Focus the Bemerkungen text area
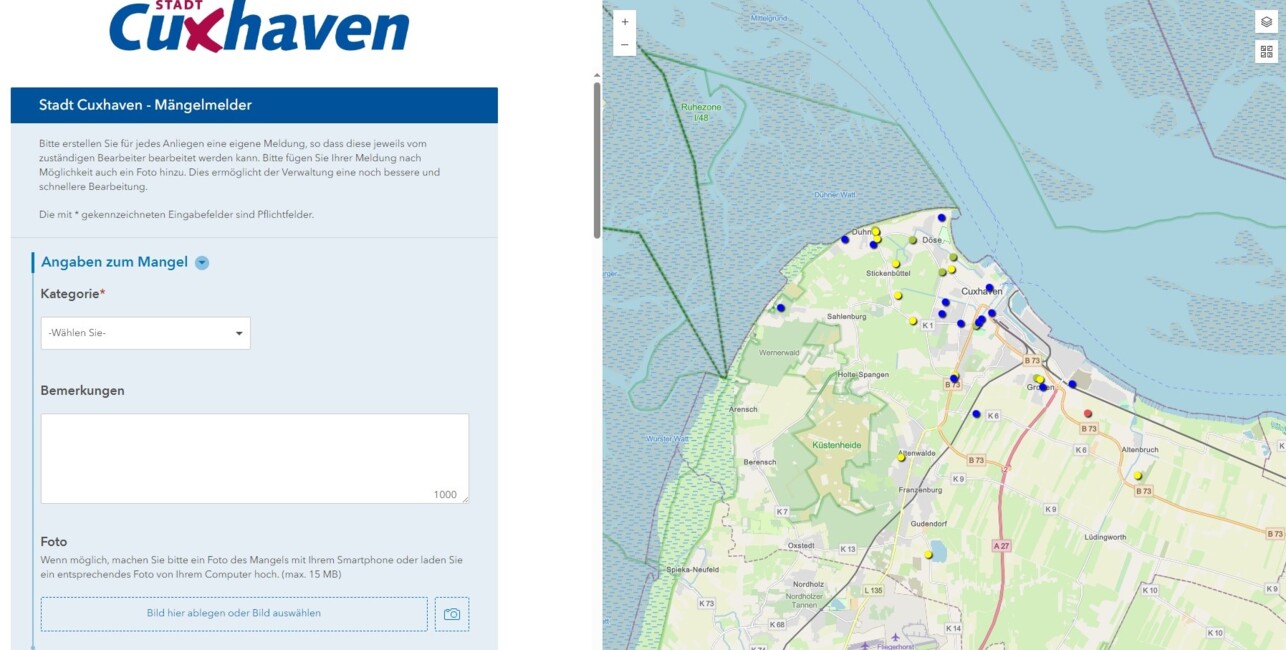The height and width of the screenshot is (650, 1286). (x=255, y=458)
